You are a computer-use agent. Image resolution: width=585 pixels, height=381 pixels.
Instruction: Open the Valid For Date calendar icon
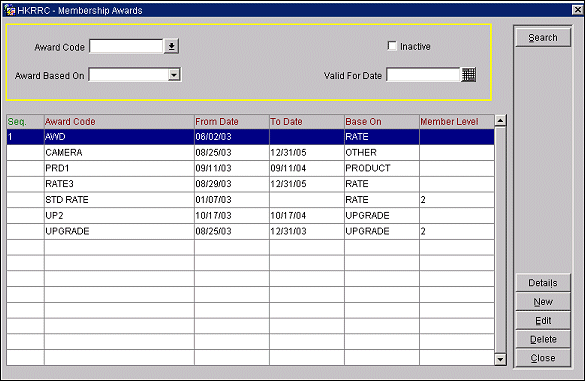pyautogui.click(x=469, y=75)
